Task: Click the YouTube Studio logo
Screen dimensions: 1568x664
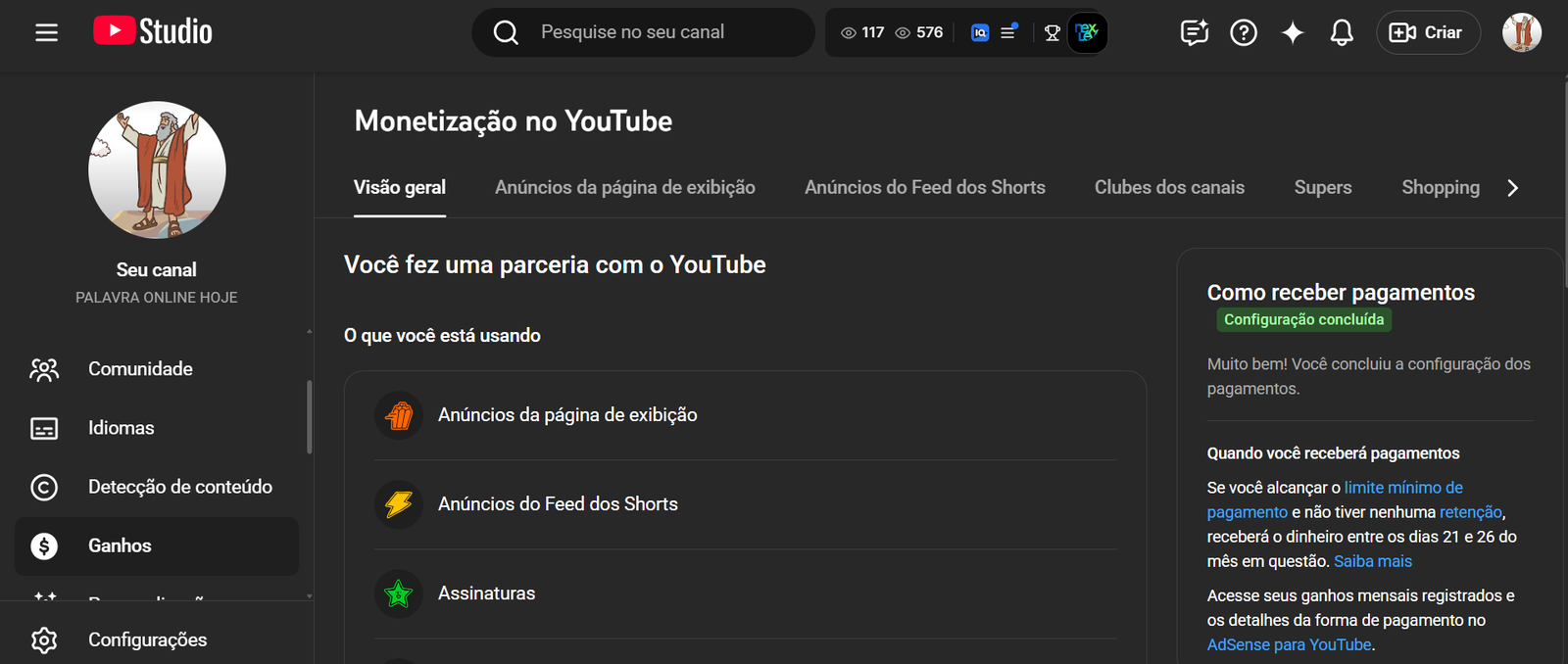Action: 153,31
